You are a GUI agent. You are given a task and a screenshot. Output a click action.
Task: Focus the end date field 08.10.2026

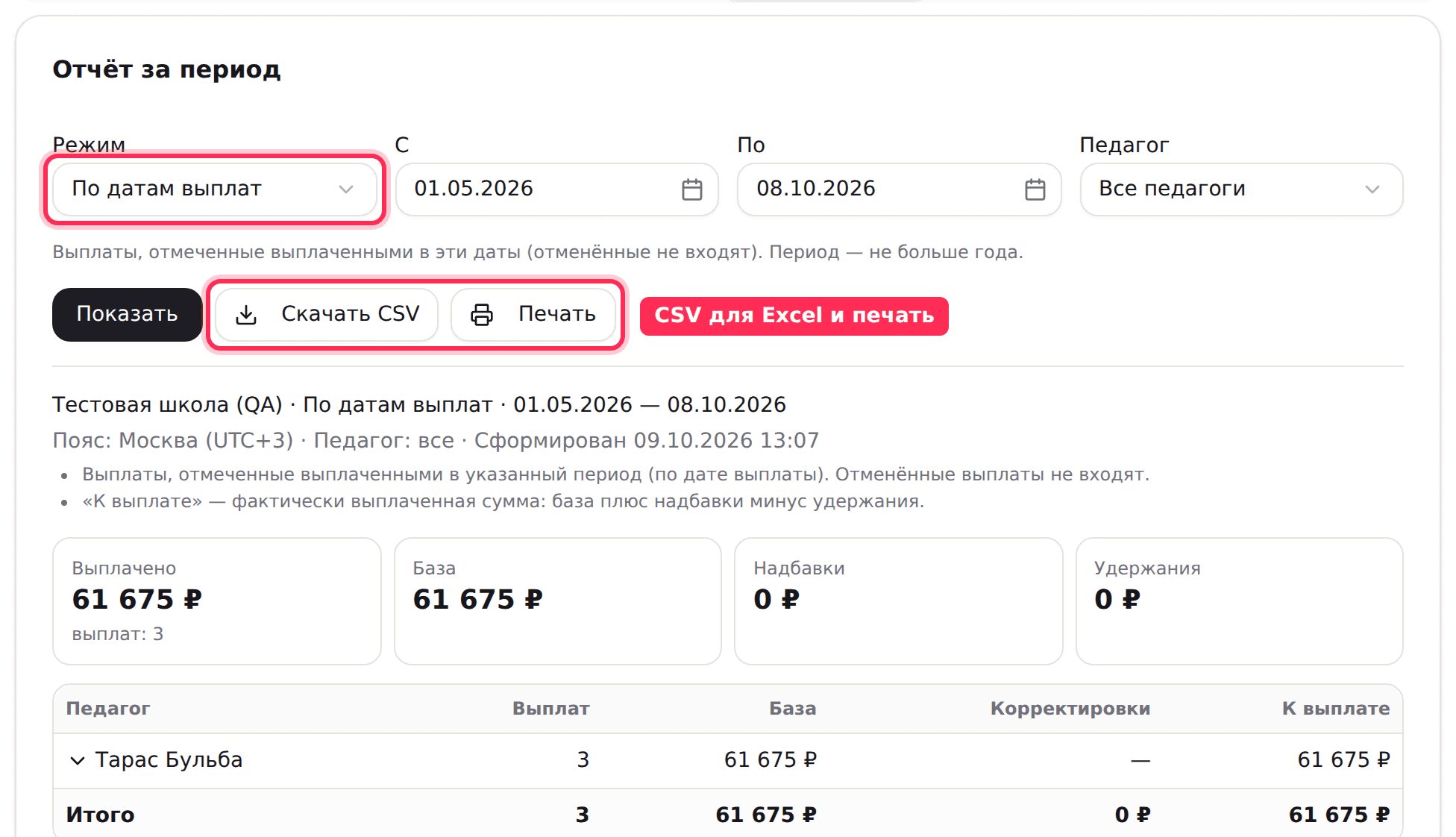(899, 189)
